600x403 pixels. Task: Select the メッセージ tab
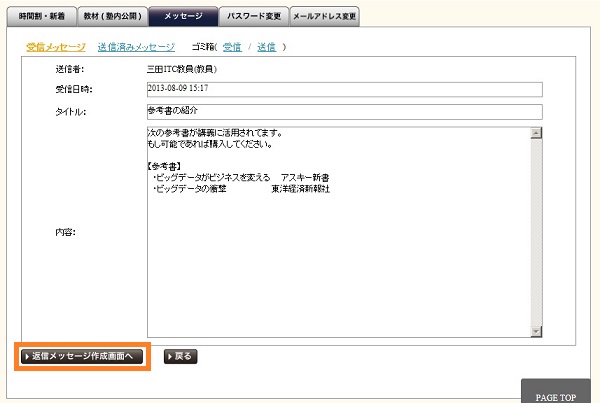183,17
